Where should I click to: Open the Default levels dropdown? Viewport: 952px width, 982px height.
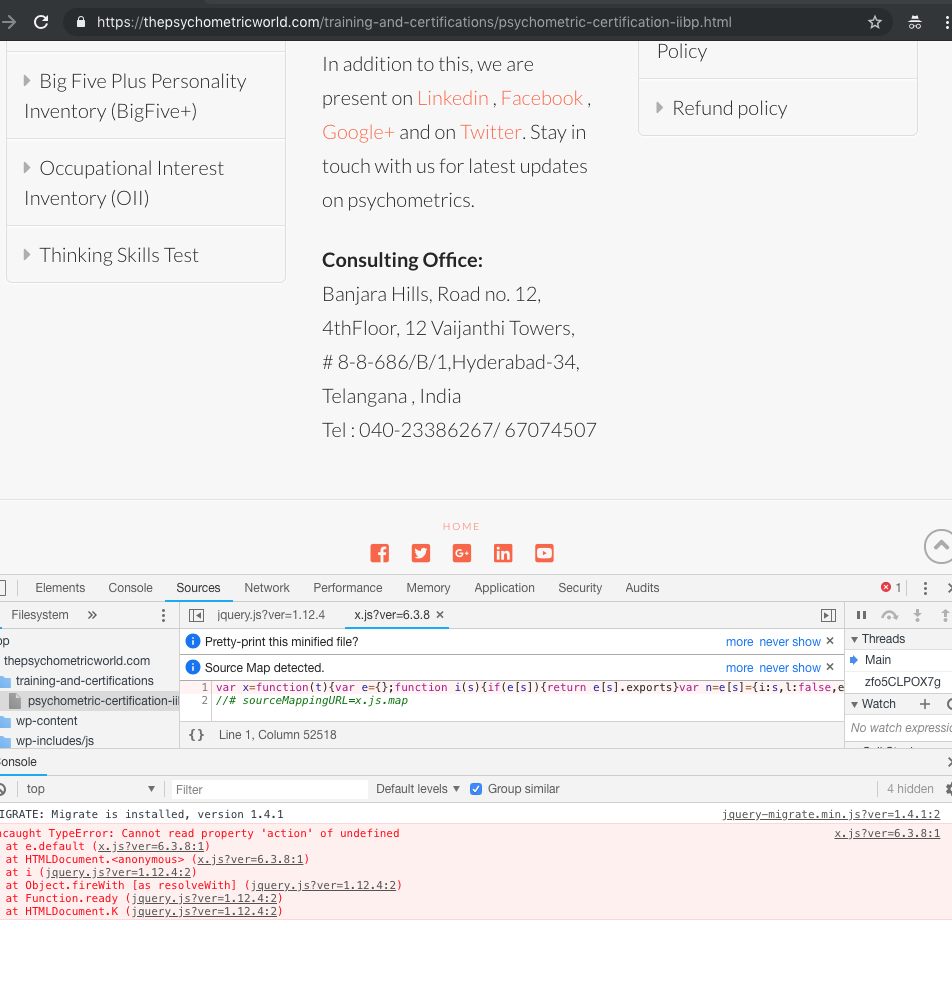coord(418,789)
